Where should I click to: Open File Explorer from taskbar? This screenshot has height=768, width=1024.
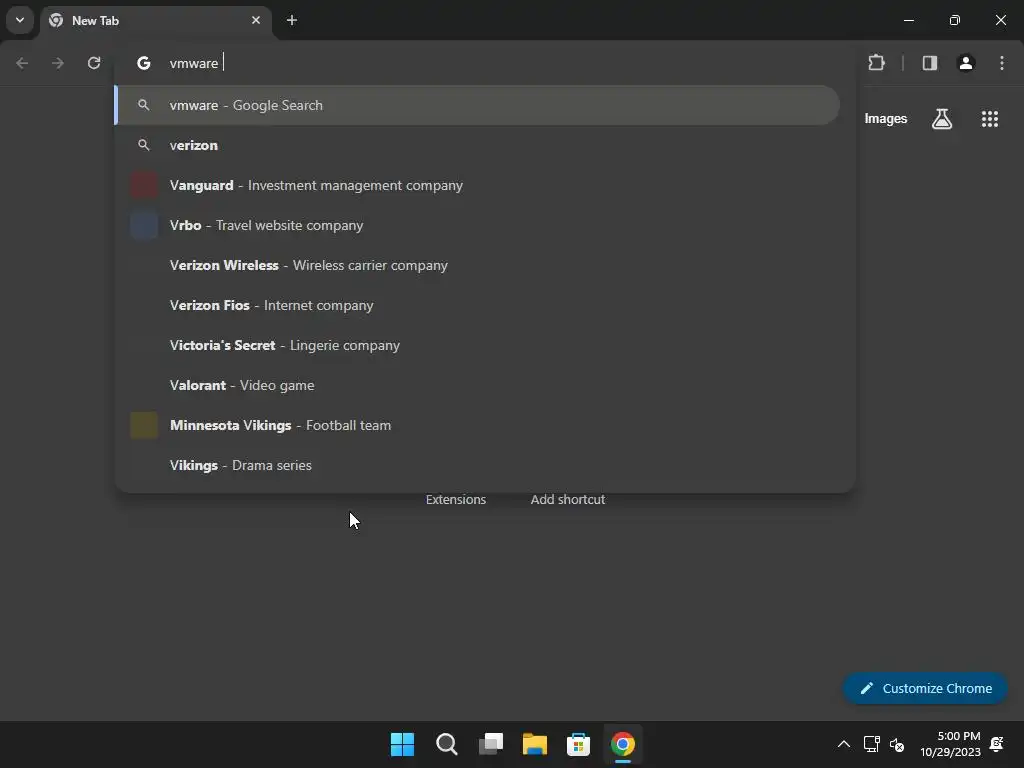pos(535,744)
